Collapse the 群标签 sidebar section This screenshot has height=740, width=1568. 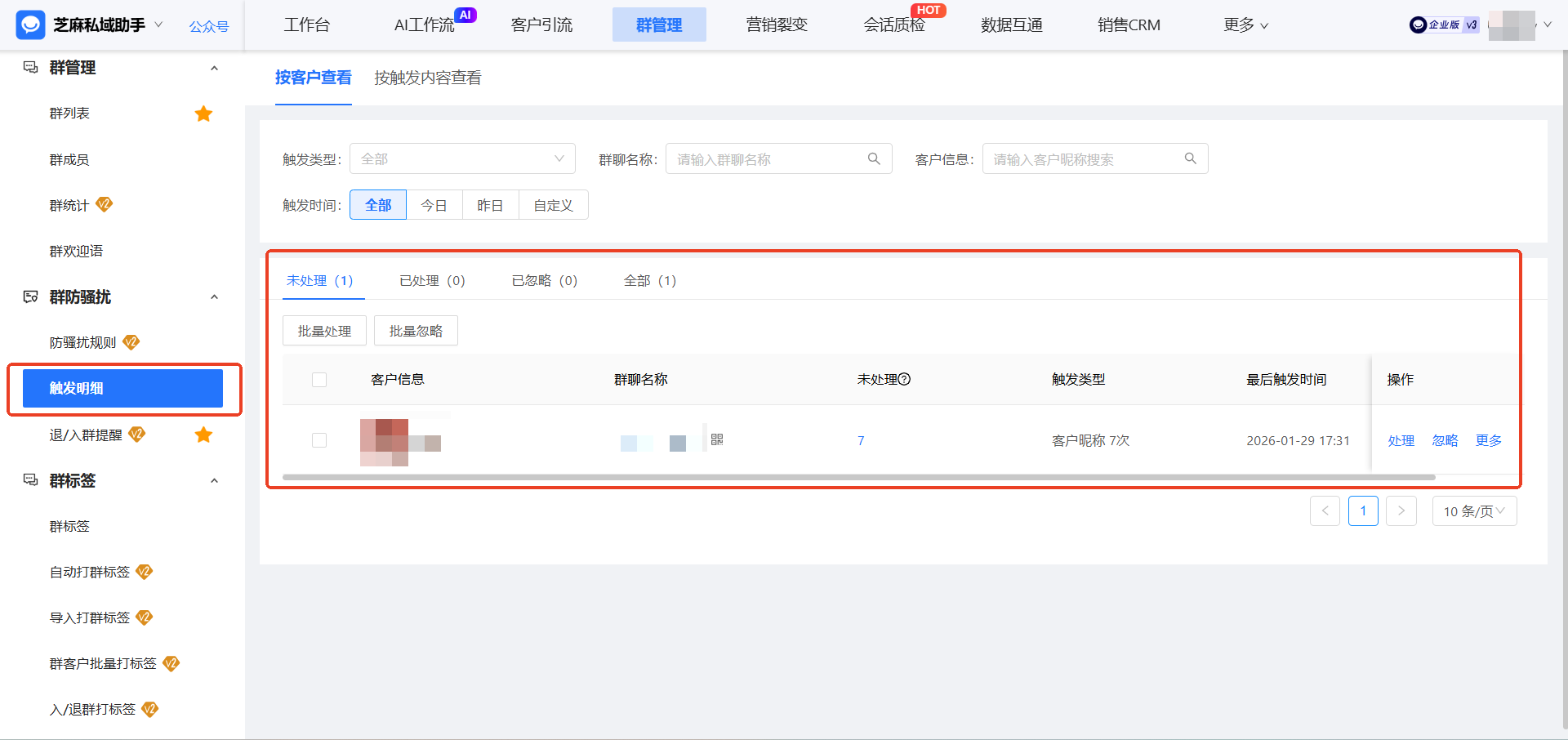[x=214, y=480]
